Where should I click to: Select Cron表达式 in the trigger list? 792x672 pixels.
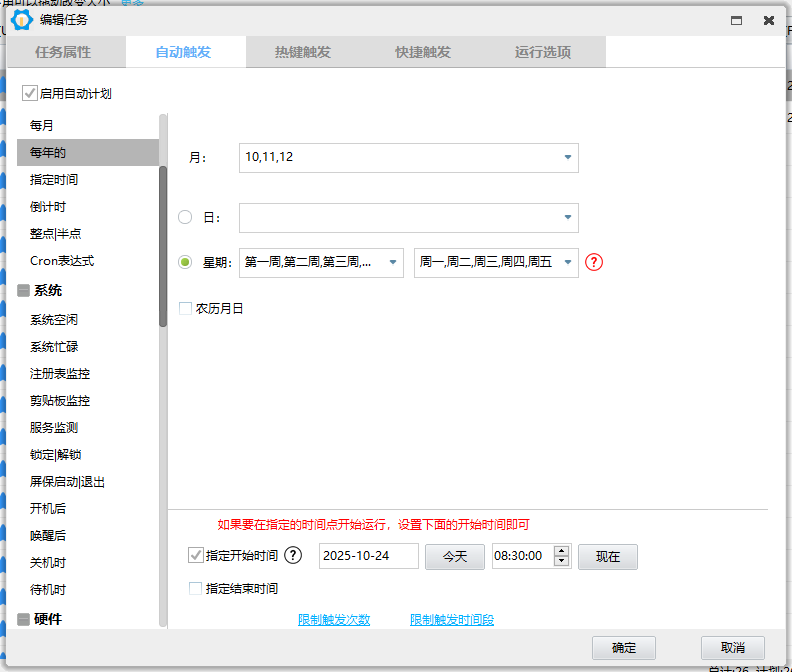[62, 261]
